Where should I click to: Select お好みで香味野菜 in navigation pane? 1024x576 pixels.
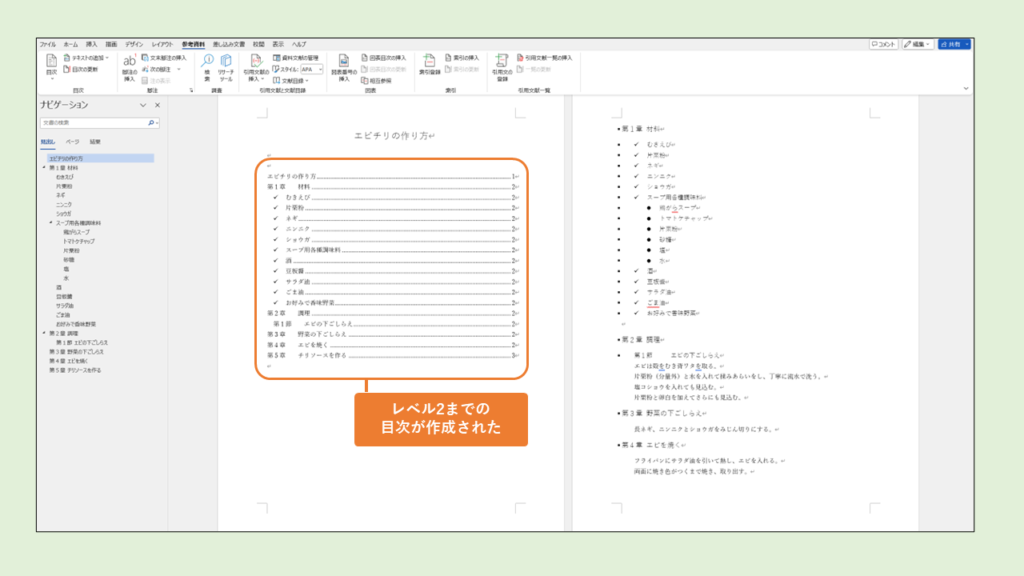point(76,324)
